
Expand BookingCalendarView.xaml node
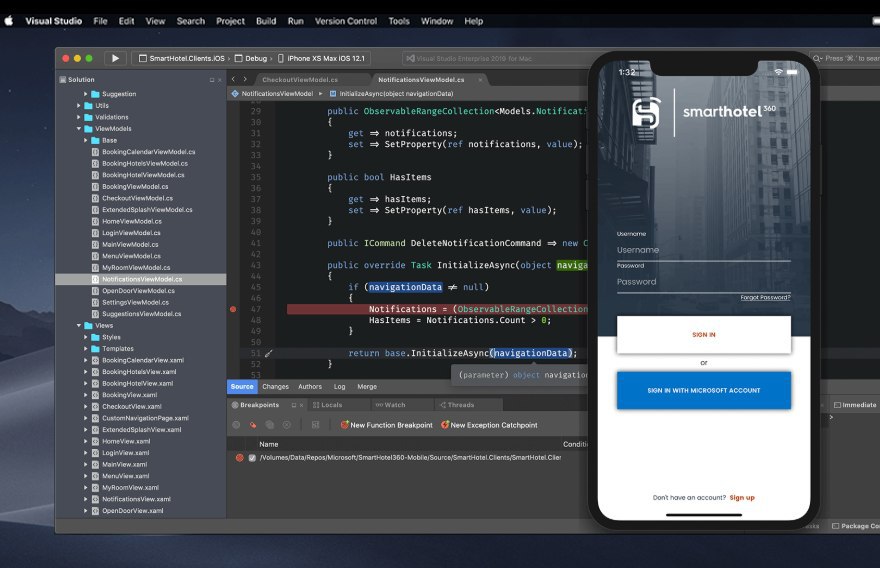[x=85, y=360]
